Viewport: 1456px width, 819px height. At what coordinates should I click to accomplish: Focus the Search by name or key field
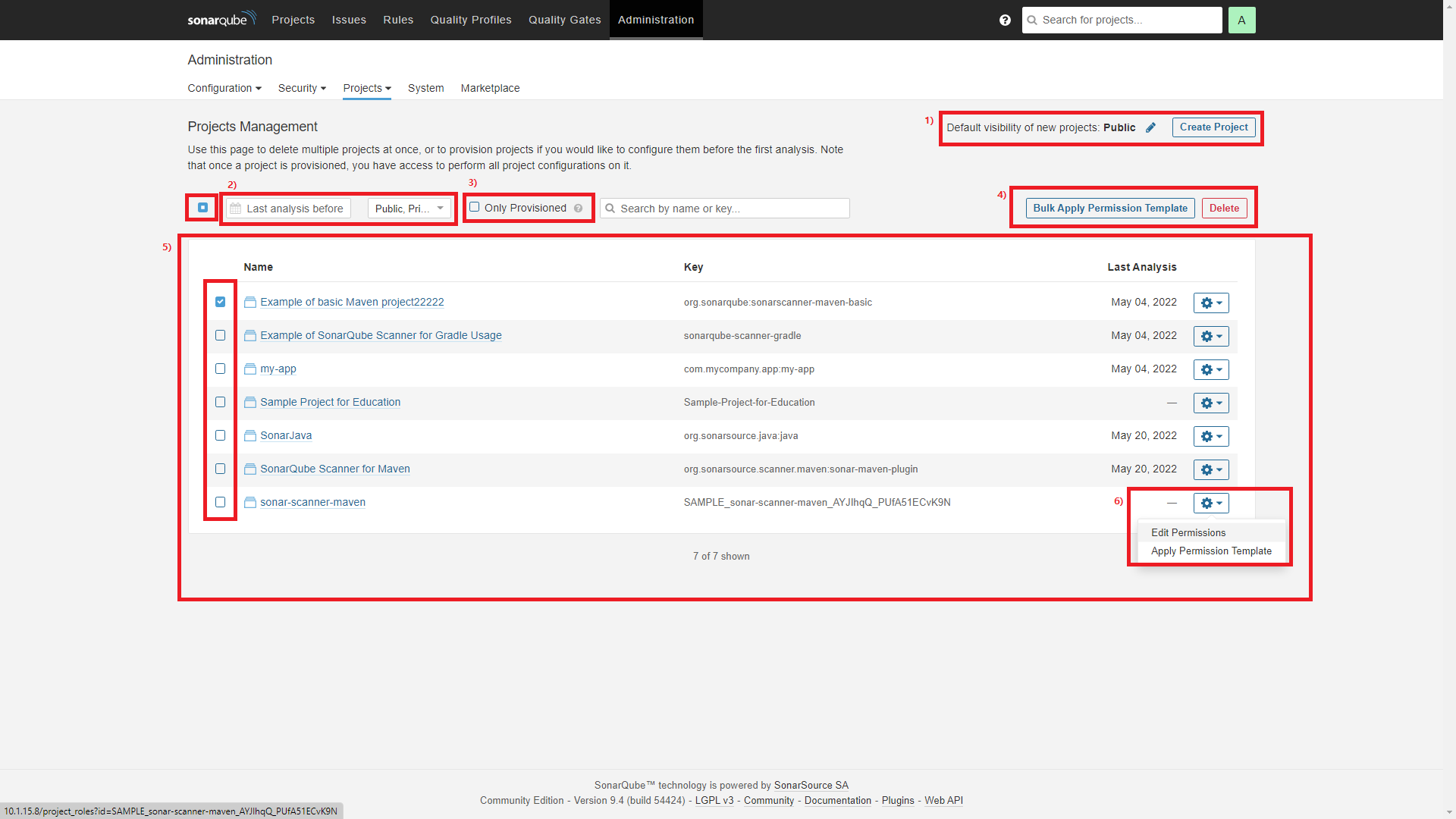click(725, 209)
